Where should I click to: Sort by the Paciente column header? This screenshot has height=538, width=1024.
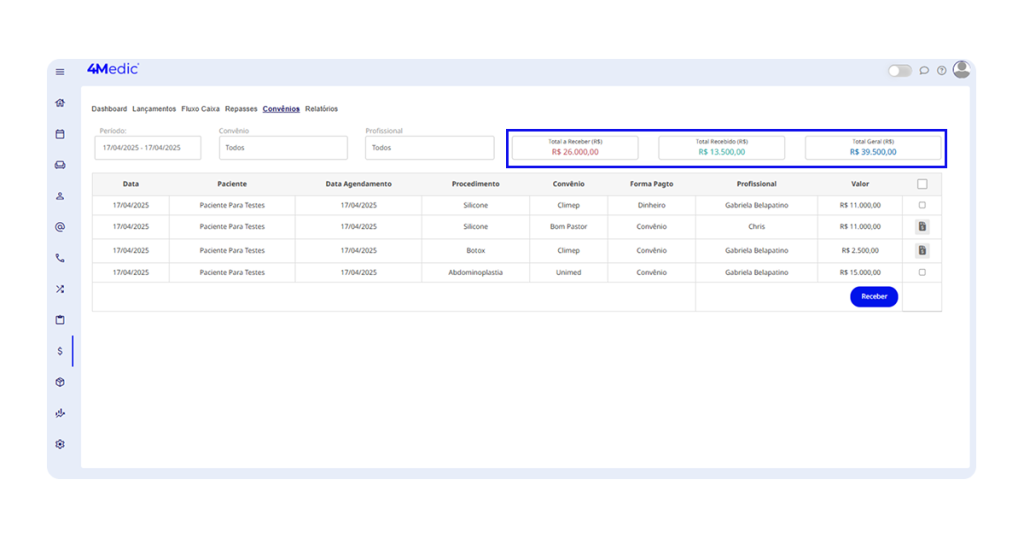click(232, 184)
